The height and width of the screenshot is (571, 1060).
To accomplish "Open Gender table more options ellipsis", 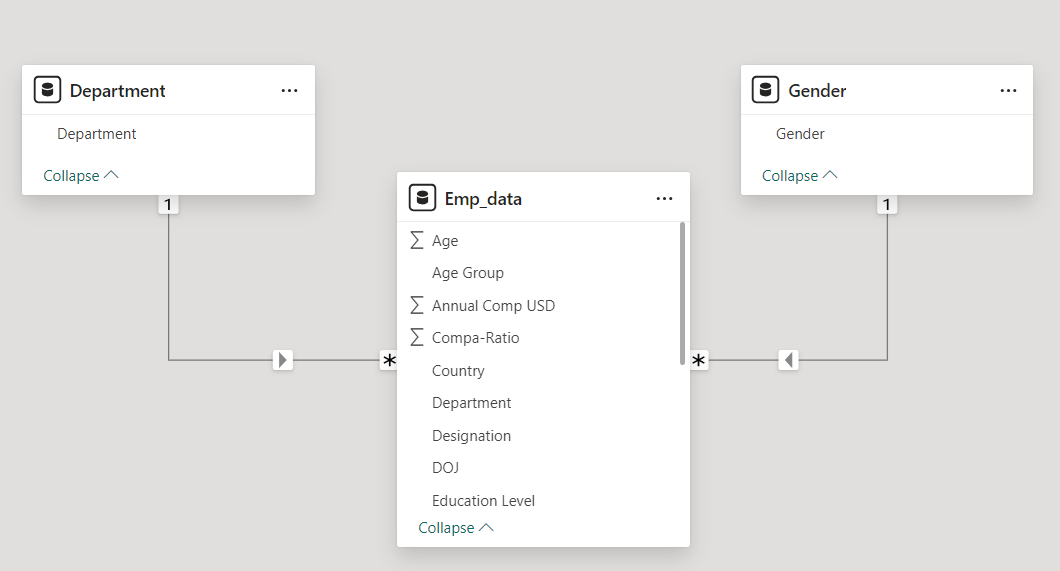I will coord(1008,90).
